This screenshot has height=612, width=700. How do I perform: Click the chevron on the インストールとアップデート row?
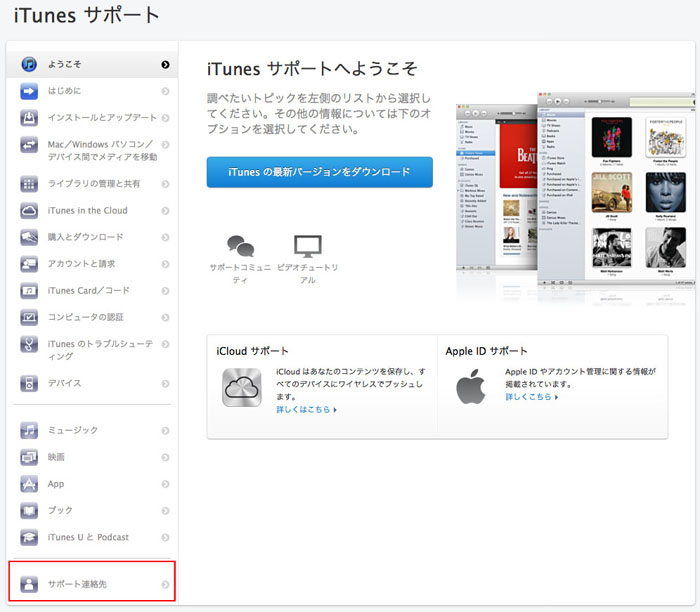tap(165, 118)
